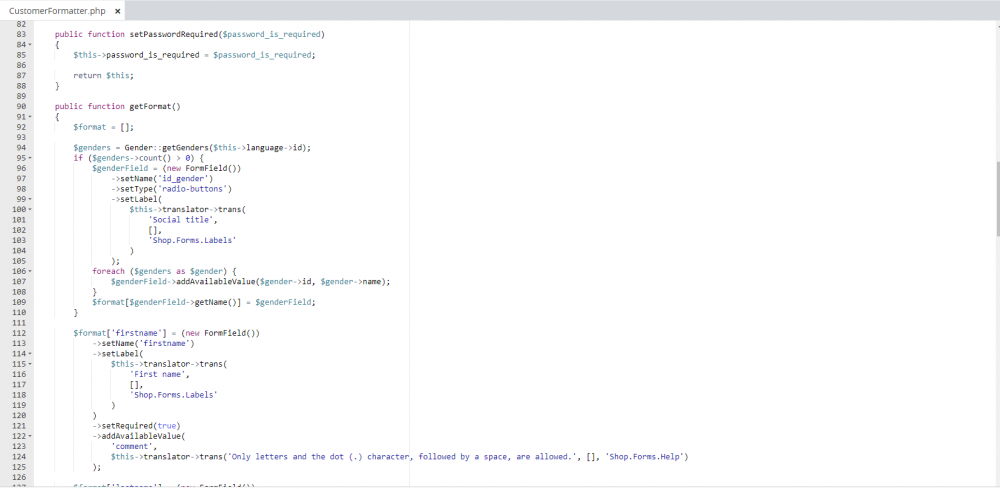This screenshot has height=489, width=1000.
Task: Collapse the if block fold at line 95
Action: 30,158
